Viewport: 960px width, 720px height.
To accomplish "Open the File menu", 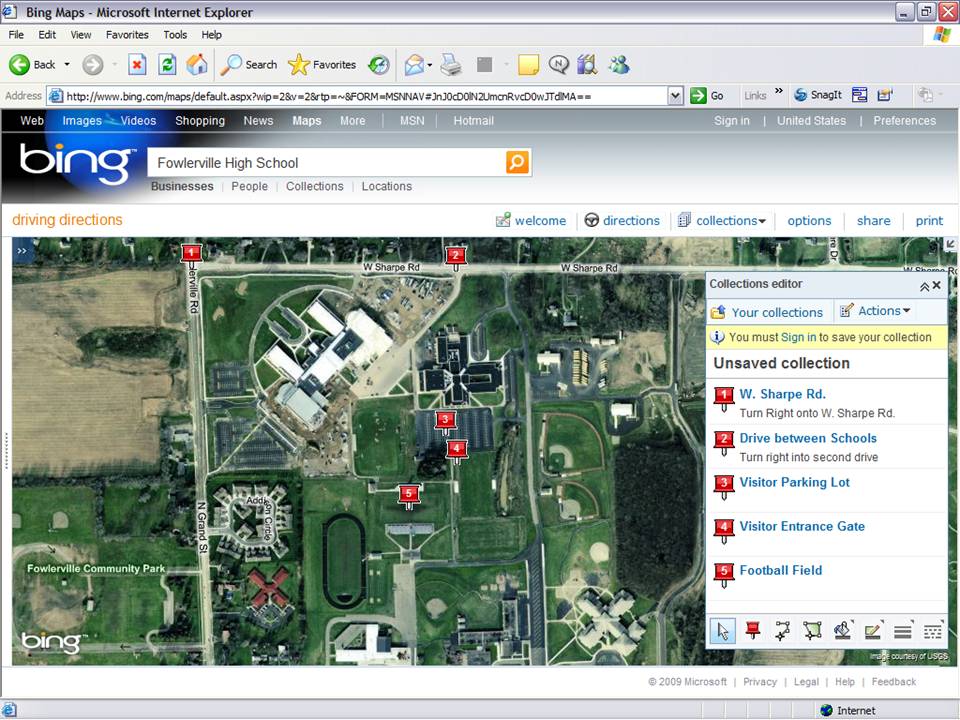I will coord(16,35).
